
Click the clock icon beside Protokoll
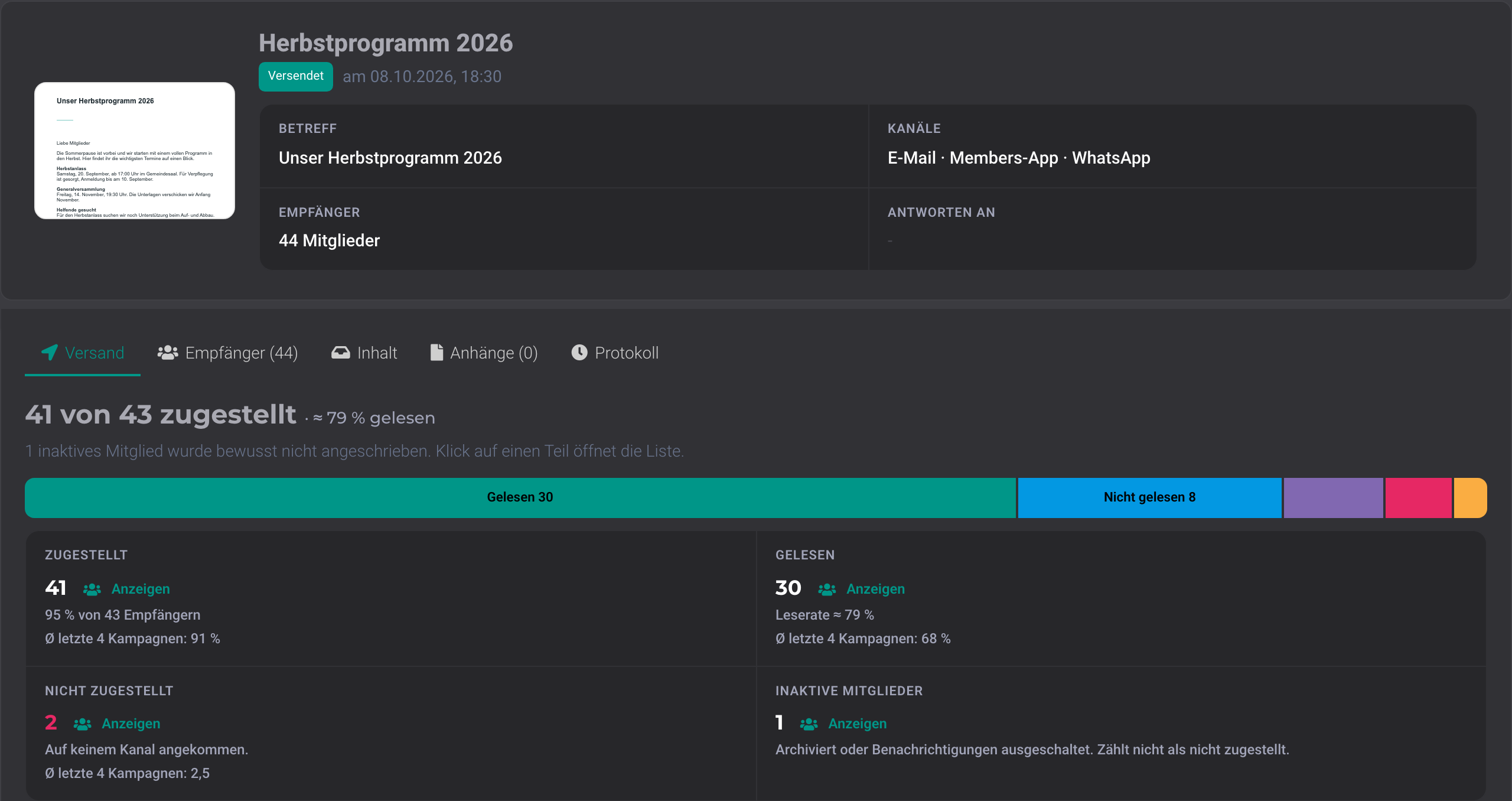click(x=579, y=353)
